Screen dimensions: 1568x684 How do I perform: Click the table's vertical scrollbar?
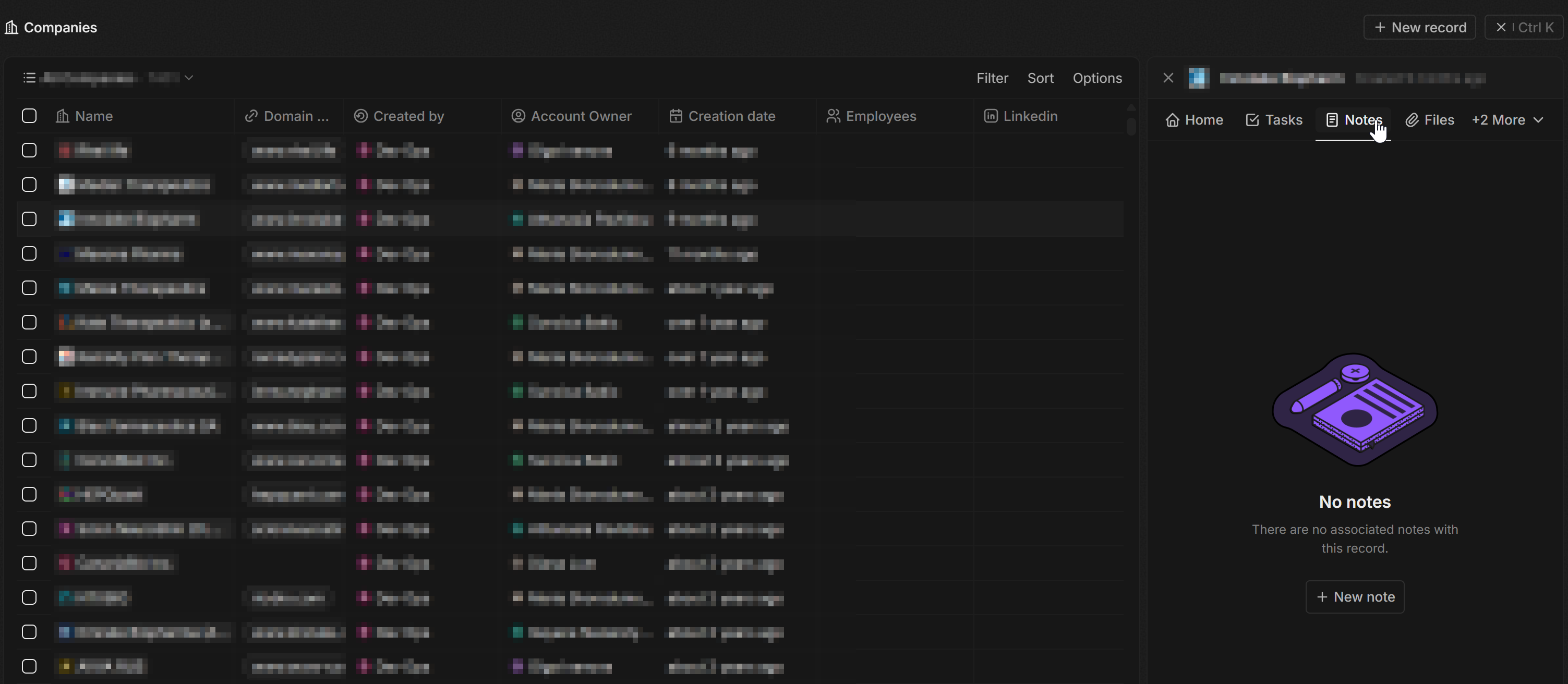tap(1131, 126)
